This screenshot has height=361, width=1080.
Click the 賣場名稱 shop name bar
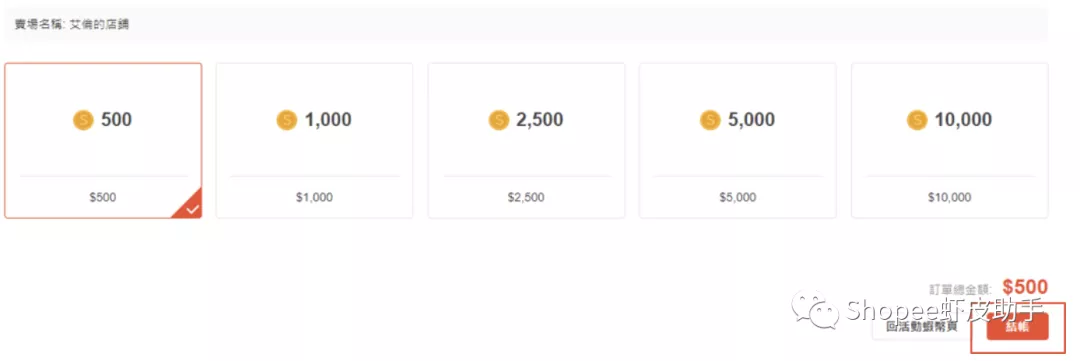(526, 24)
